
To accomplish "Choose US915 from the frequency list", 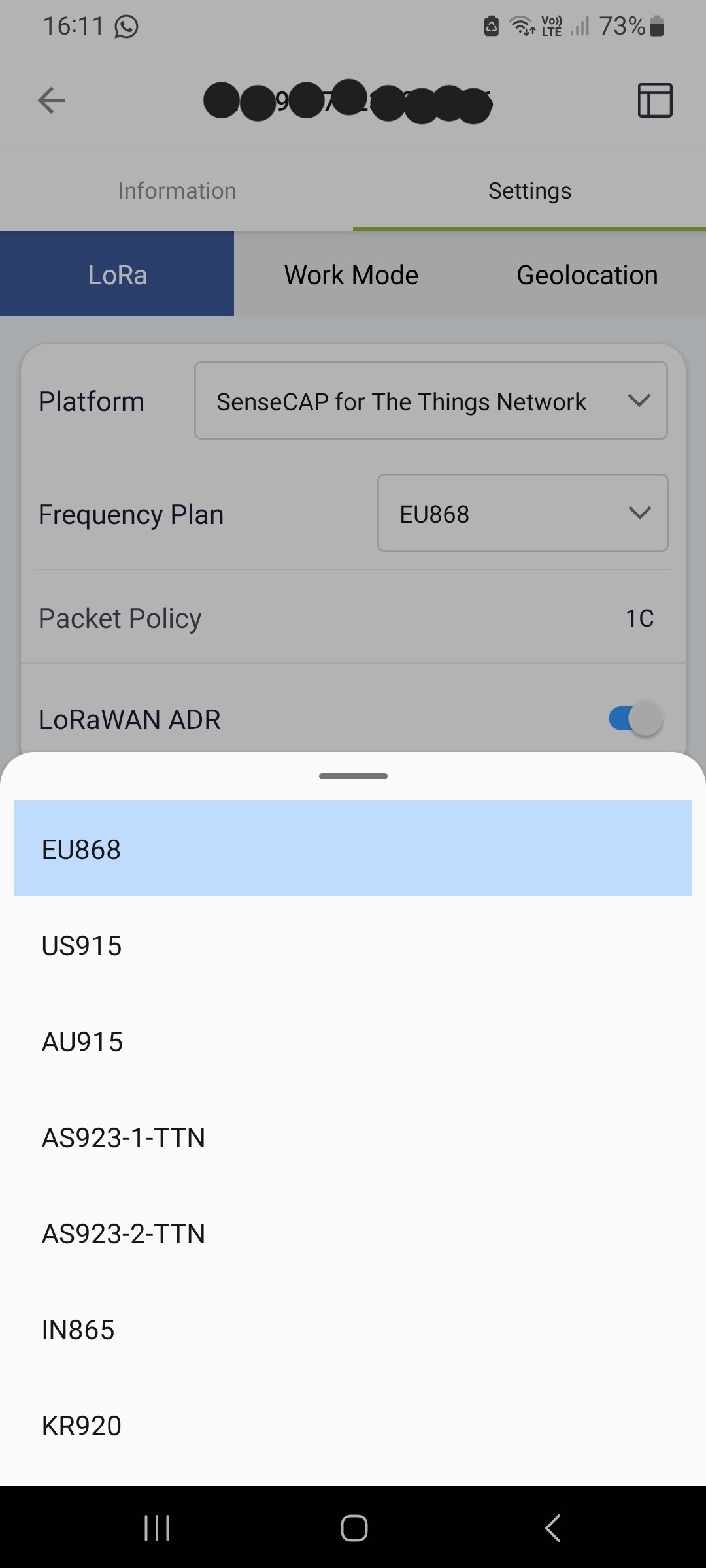I will click(353, 945).
